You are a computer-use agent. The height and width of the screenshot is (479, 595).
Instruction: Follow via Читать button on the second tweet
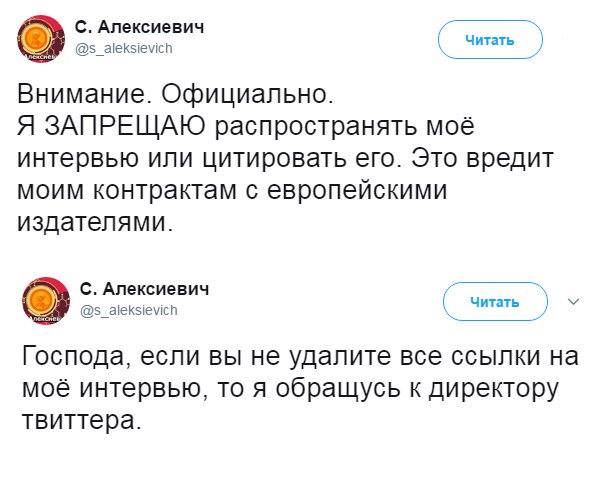495,302
